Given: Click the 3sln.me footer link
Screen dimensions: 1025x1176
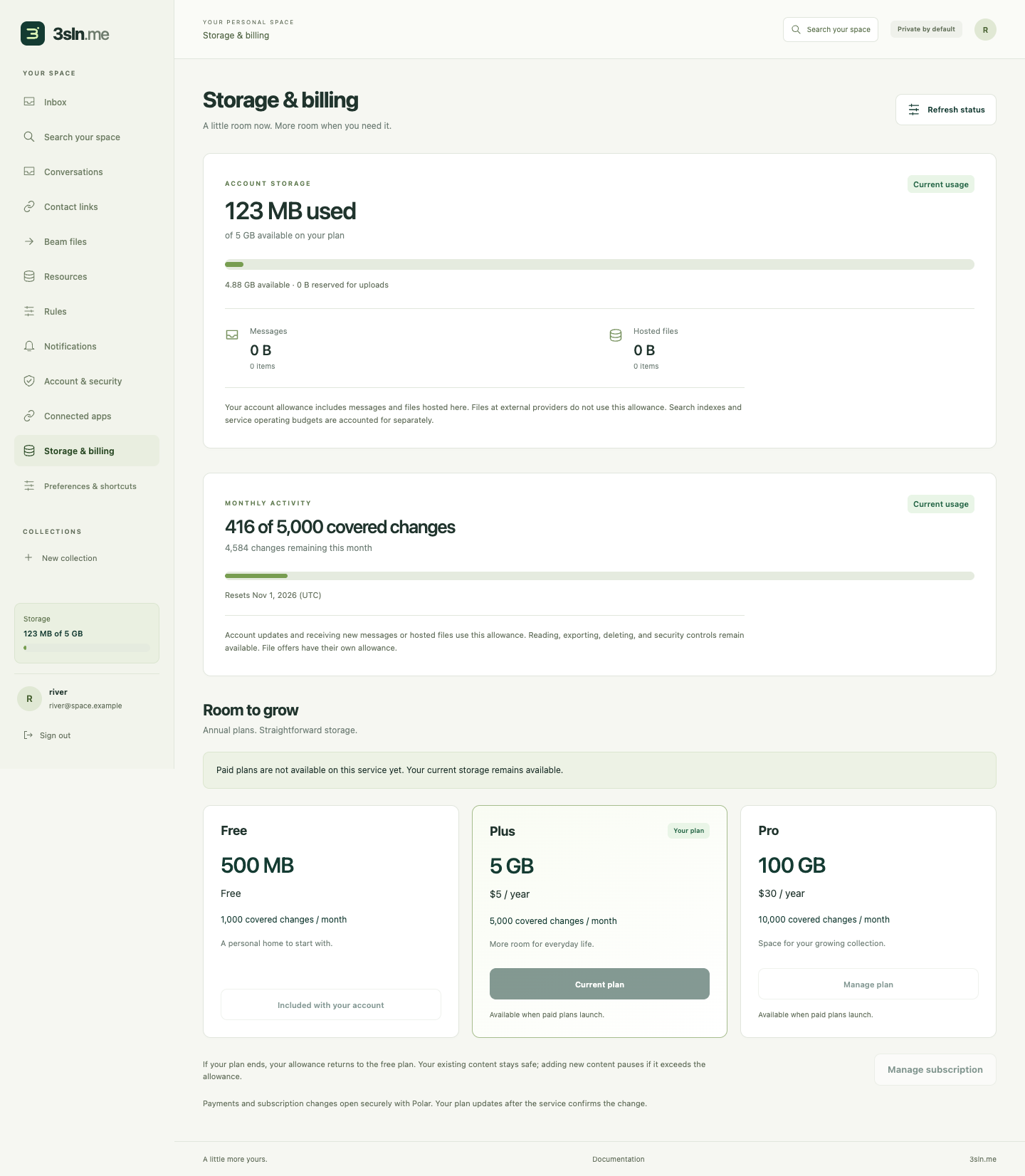Looking at the screenshot, I should [x=982, y=1159].
